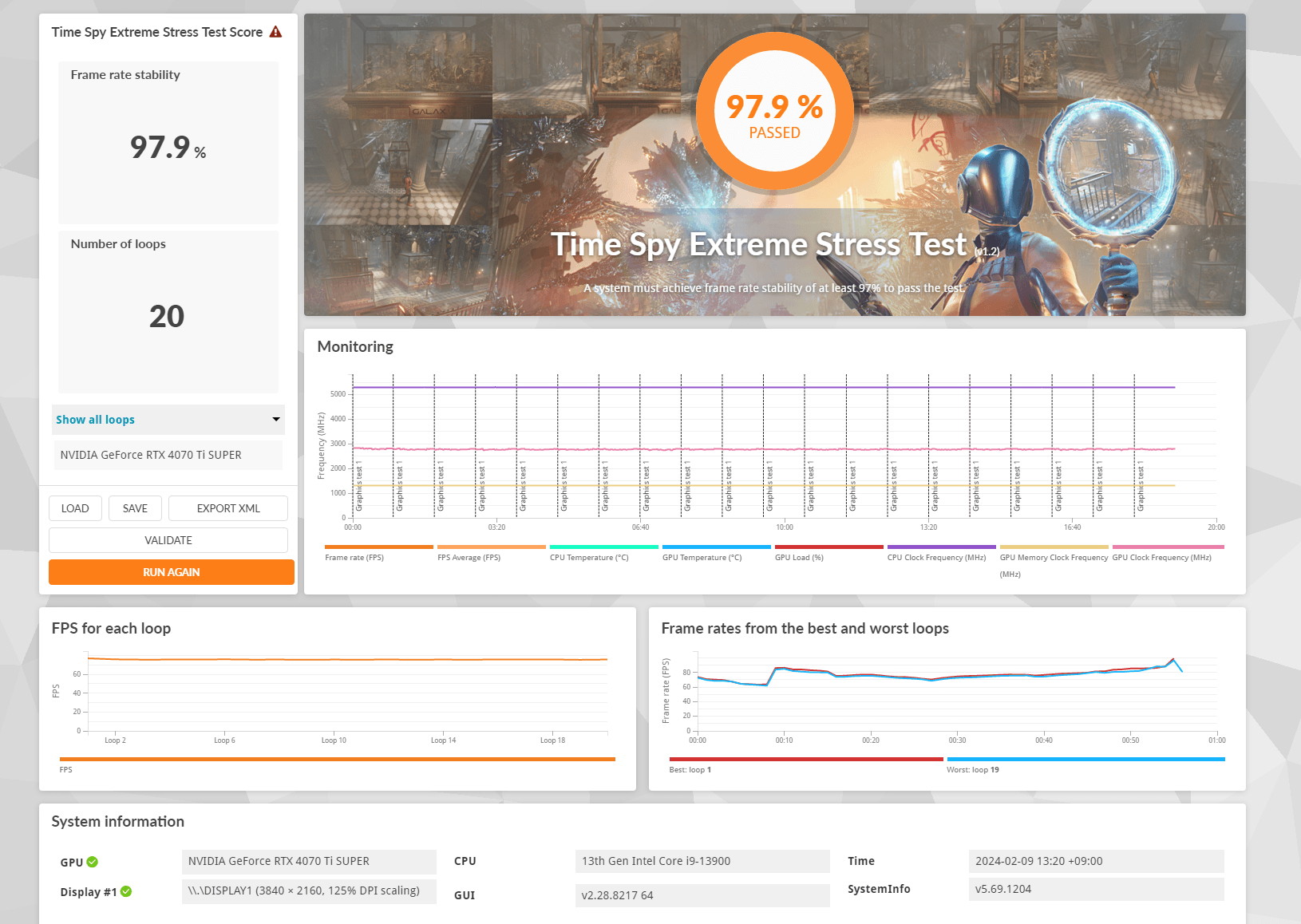Click the Time value 2024-02-09 13:20 +09:00

[1097, 862]
